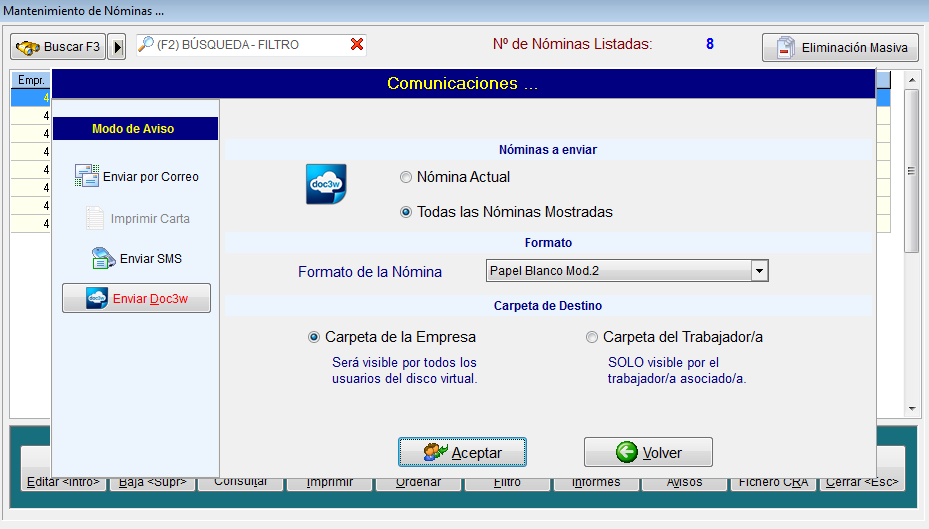Screen dimensions: 929x529
Task: Click into the Búsqueda - Filtro field
Action: tap(250, 45)
